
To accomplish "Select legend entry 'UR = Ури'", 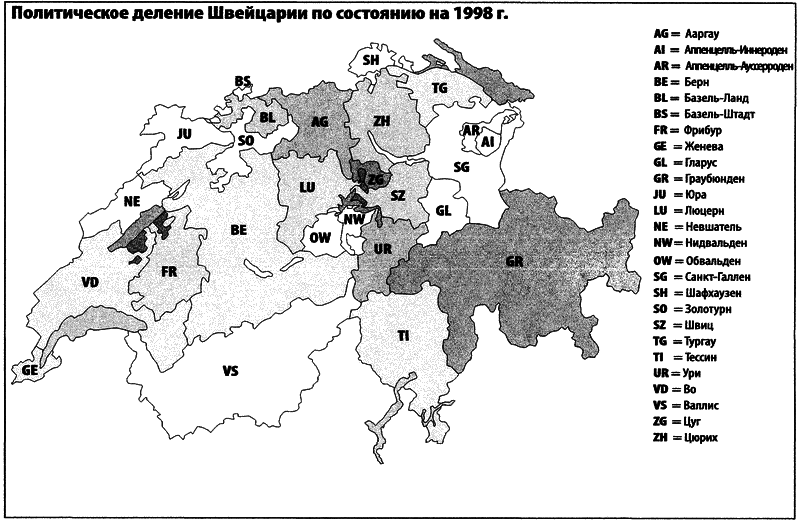I will 677,373.
